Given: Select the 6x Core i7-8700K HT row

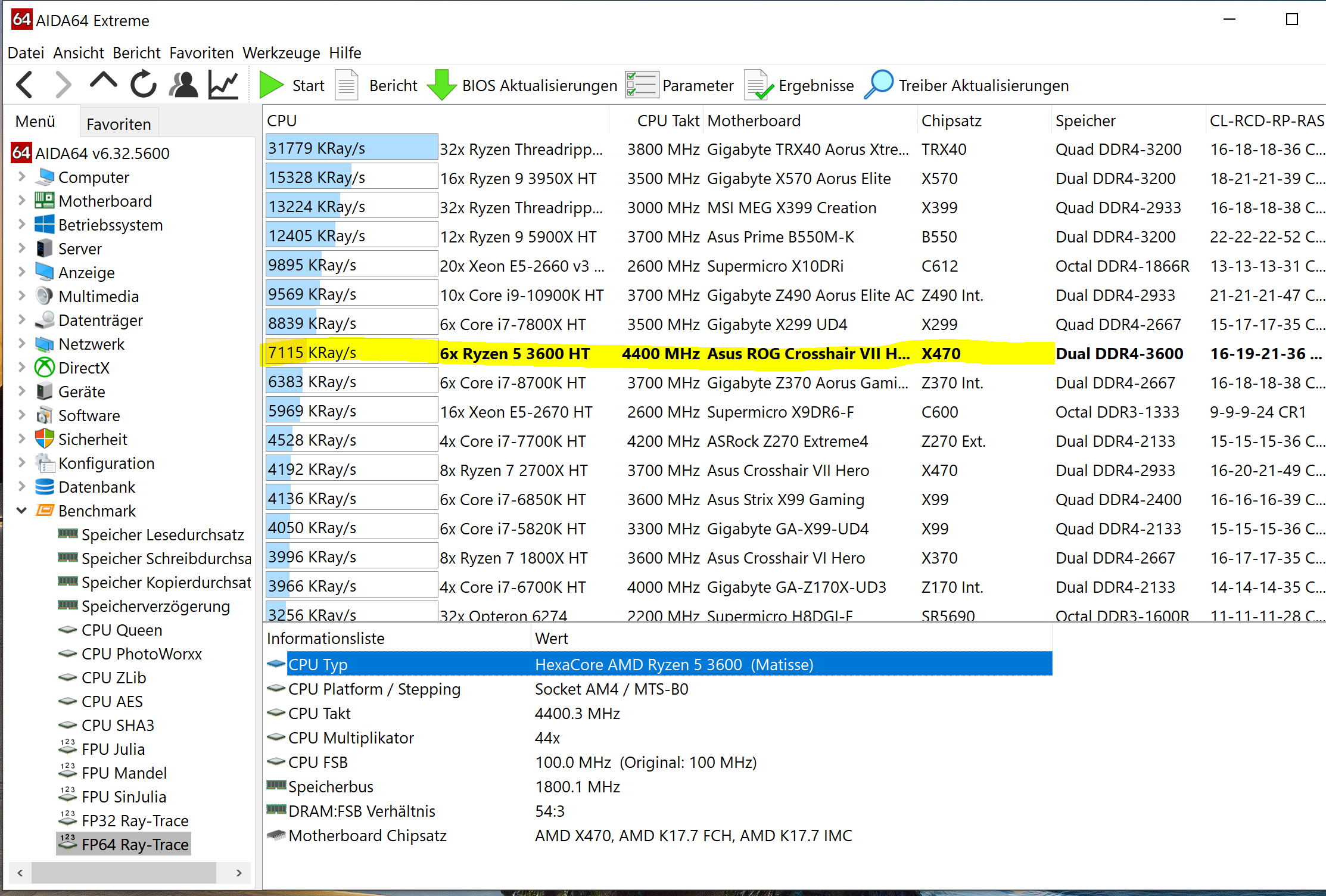Looking at the screenshot, I should pos(794,382).
